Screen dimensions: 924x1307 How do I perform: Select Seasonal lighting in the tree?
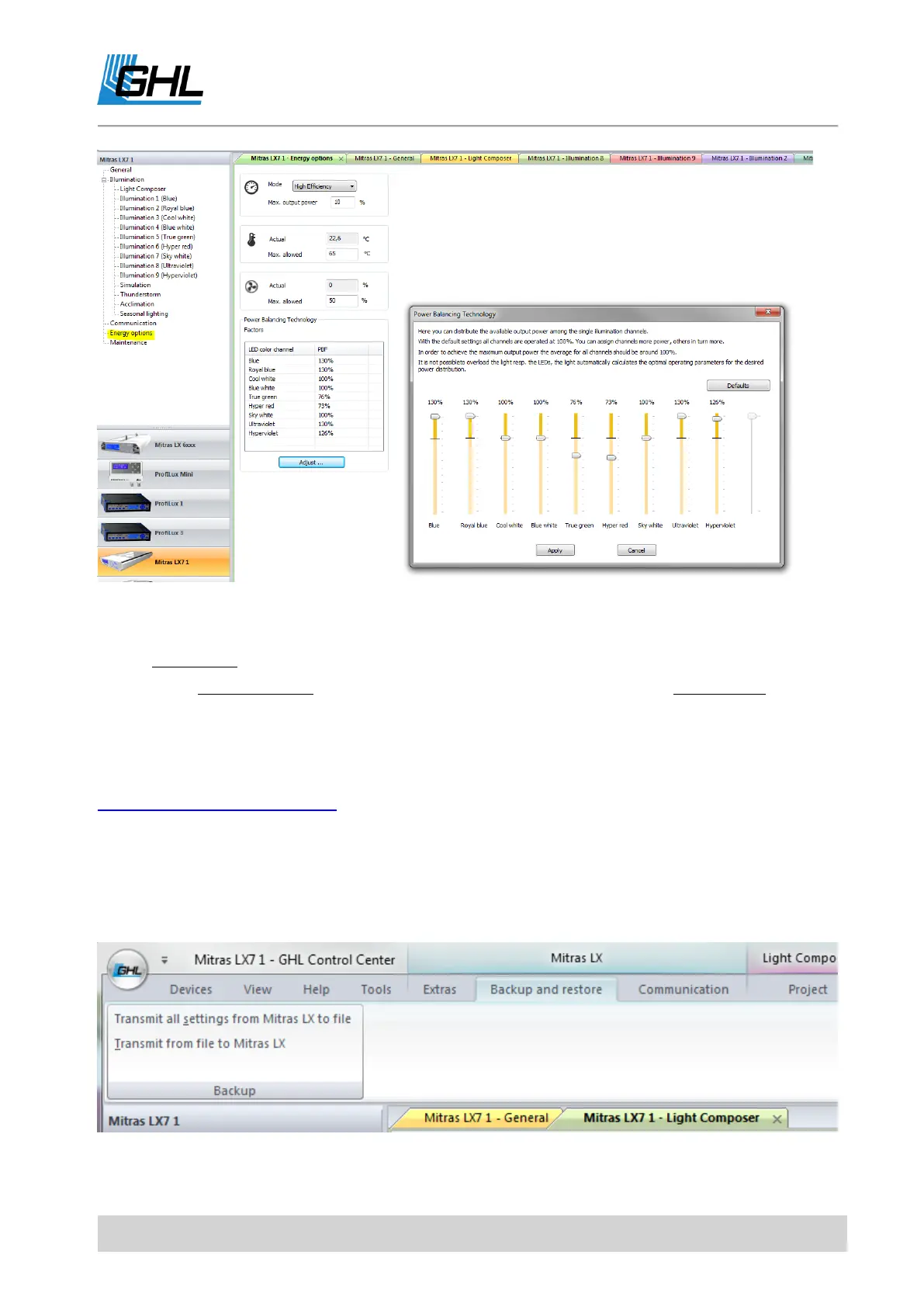[x=144, y=314]
